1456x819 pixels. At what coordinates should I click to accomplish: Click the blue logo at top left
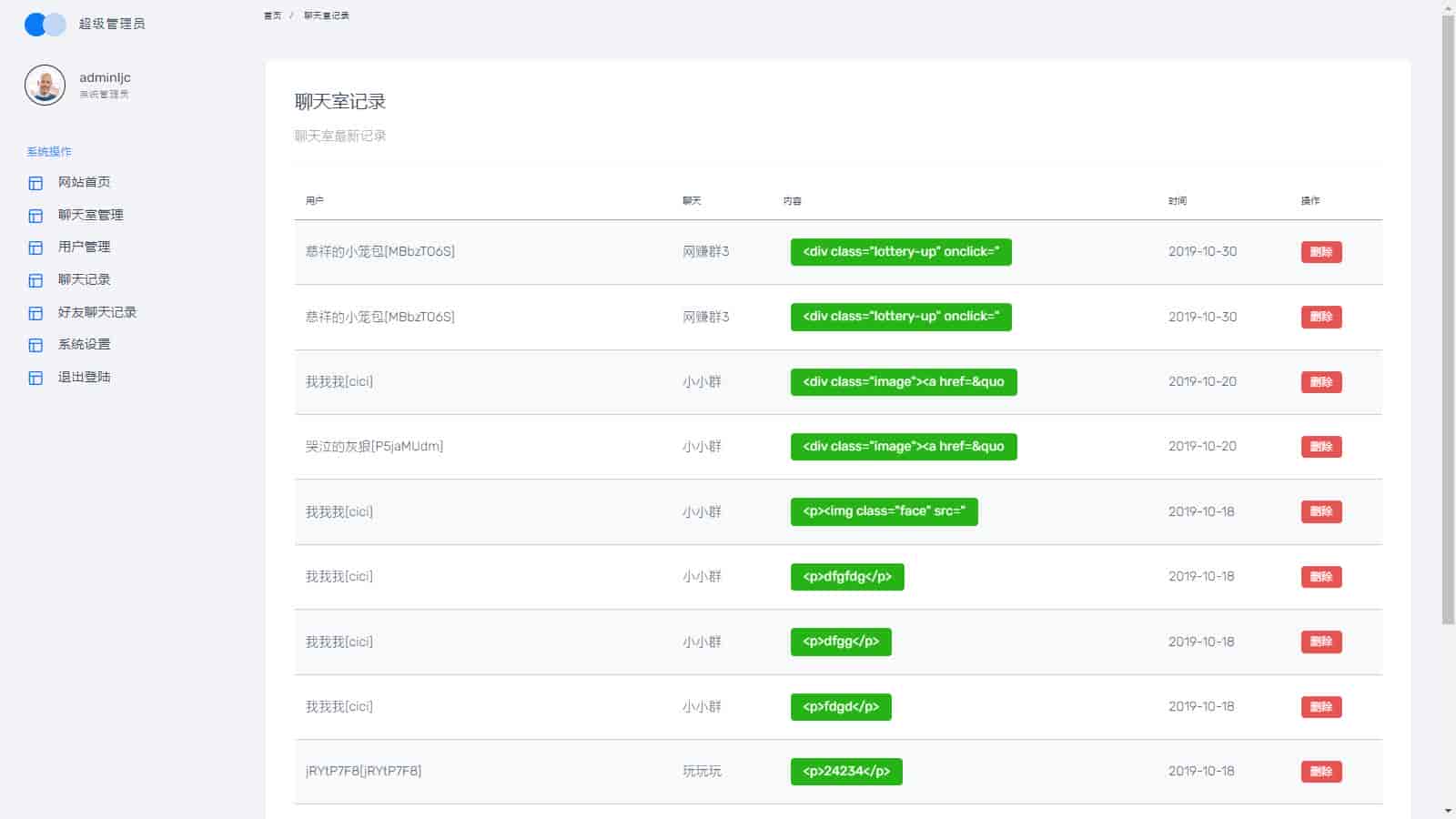(x=45, y=25)
